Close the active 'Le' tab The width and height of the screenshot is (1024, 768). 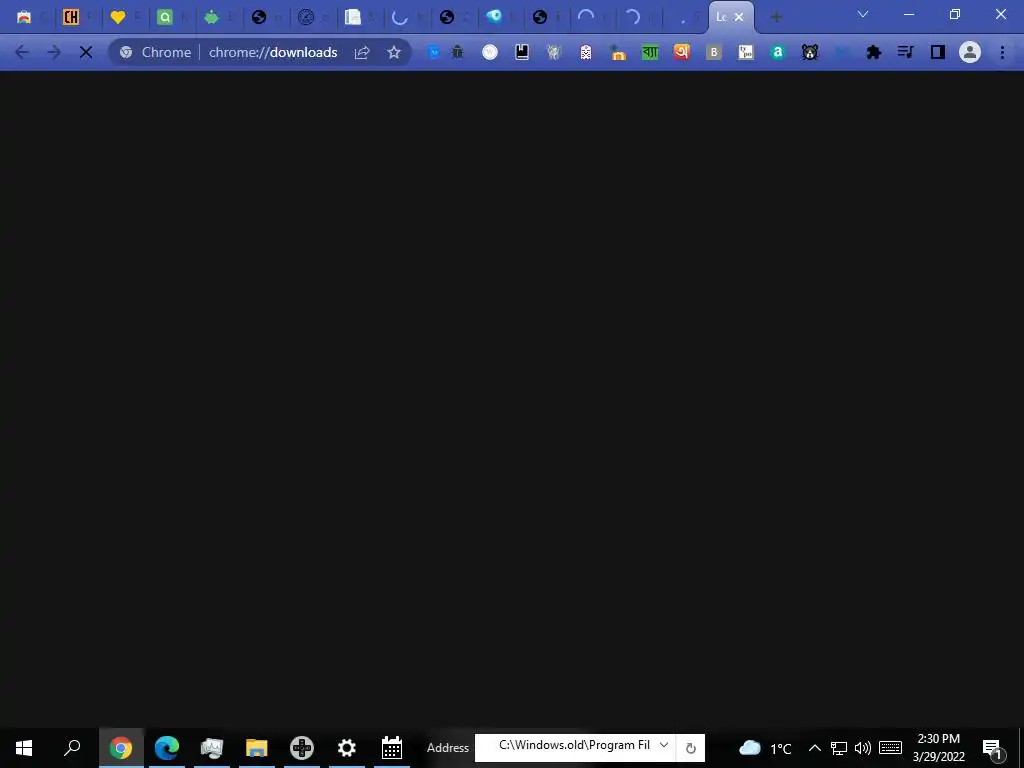(739, 18)
